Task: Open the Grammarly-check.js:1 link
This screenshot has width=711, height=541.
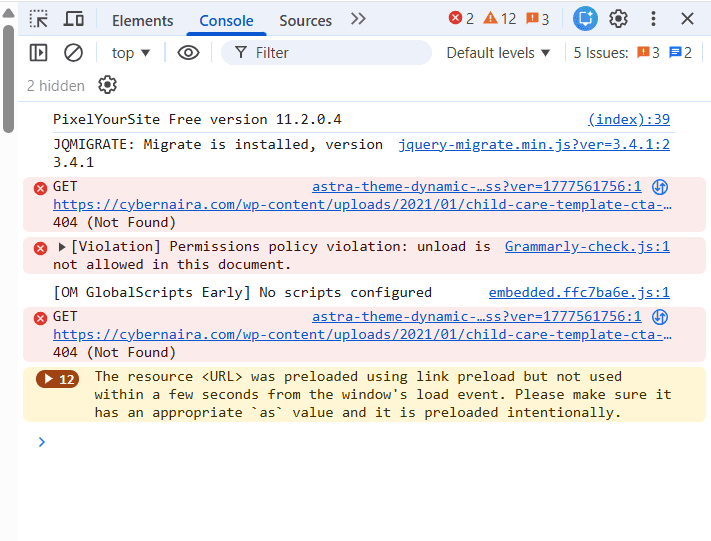Action: pos(587,246)
